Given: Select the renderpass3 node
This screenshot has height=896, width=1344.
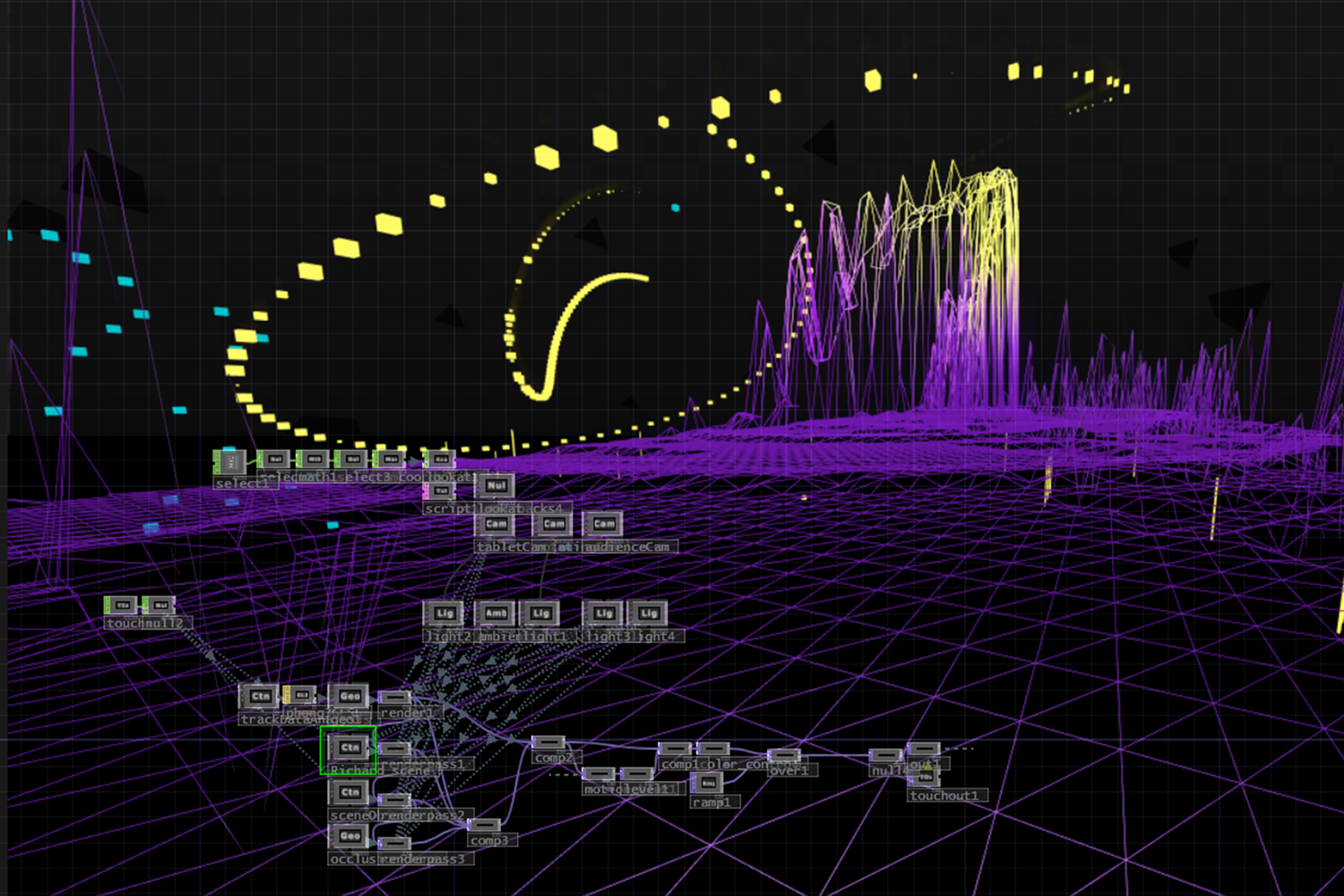Looking at the screenshot, I should (394, 843).
